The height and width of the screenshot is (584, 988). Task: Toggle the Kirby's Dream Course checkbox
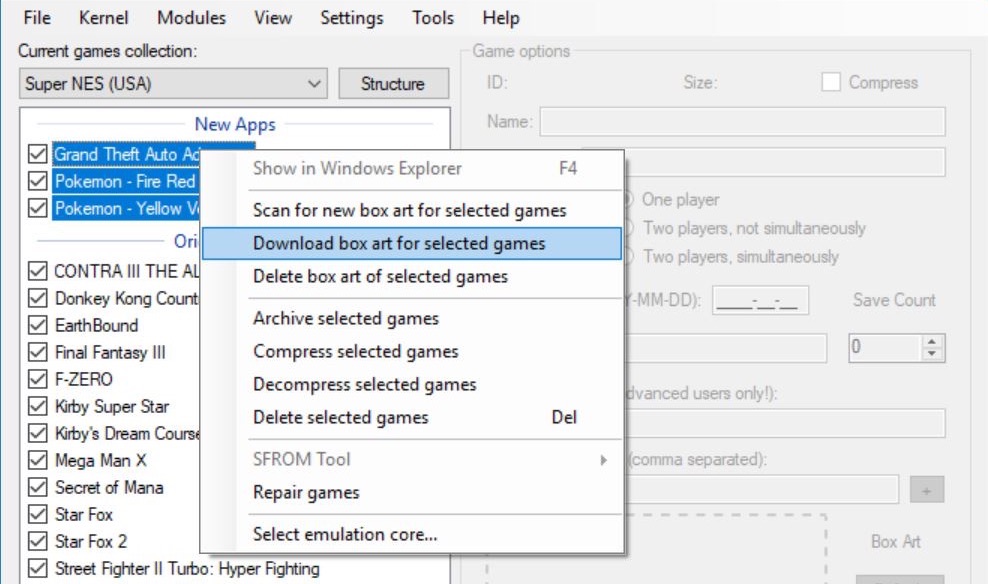38,433
